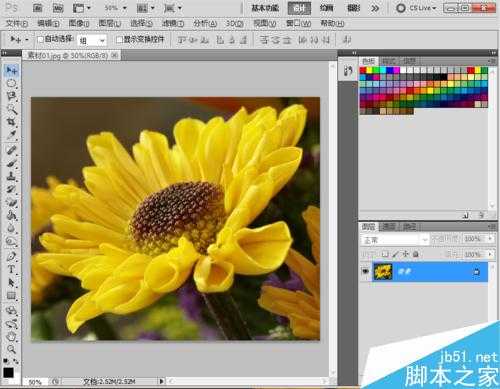Image resolution: width=500 pixels, height=389 pixels.
Task: Select the Crop tool
Action: click(x=12, y=122)
